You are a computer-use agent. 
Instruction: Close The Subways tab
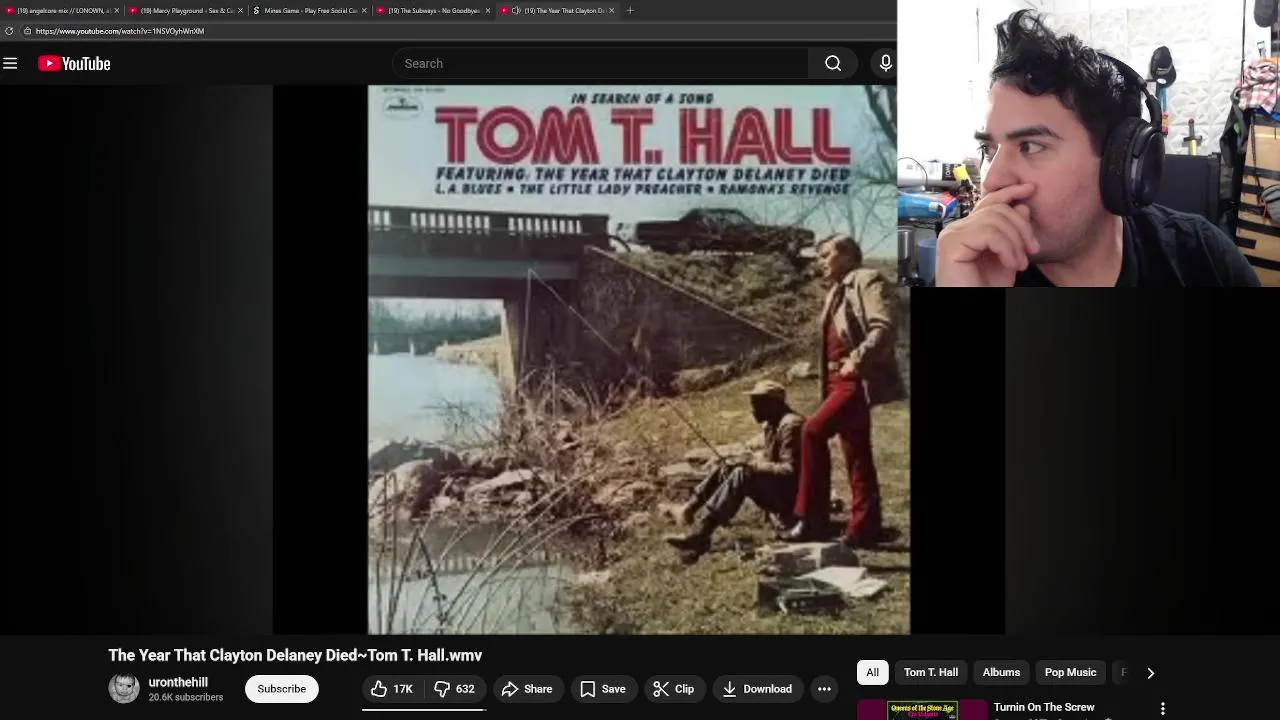487,10
